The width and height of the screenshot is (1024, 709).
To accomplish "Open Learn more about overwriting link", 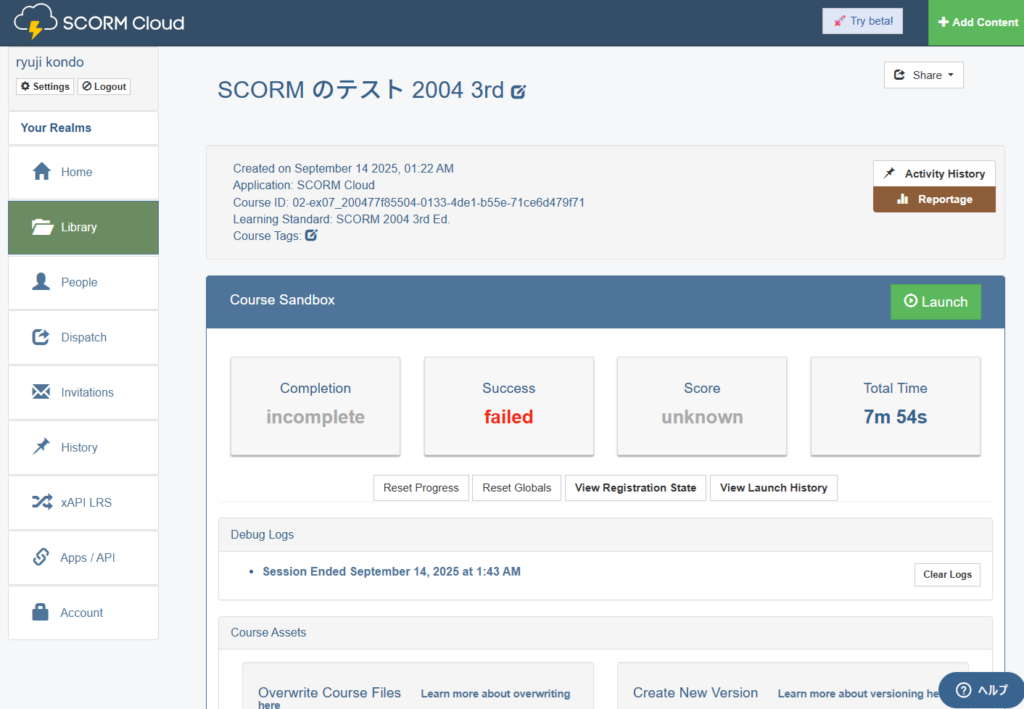I will pyautogui.click(x=495, y=693).
